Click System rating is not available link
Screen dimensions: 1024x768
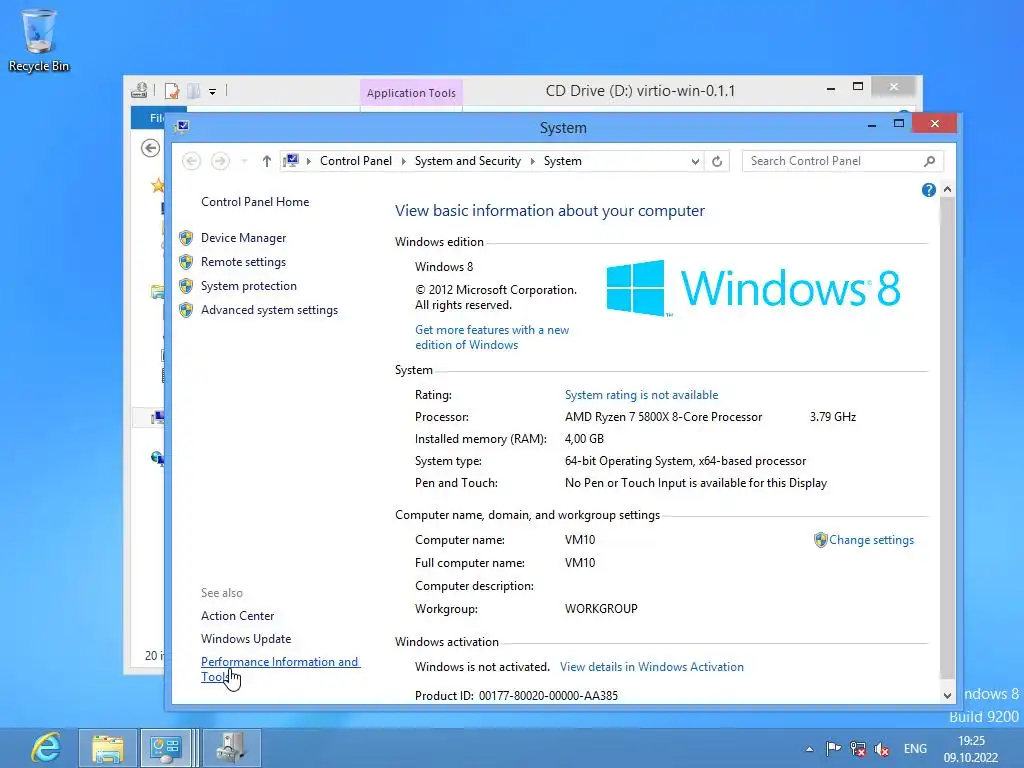tap(641, 395)
